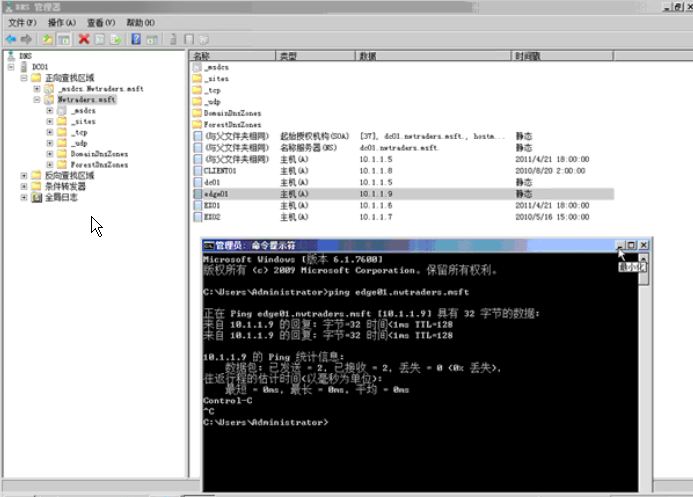Collapse the Nwtraders.msft zone node
The image size is (693, 497).
(37, 99)
